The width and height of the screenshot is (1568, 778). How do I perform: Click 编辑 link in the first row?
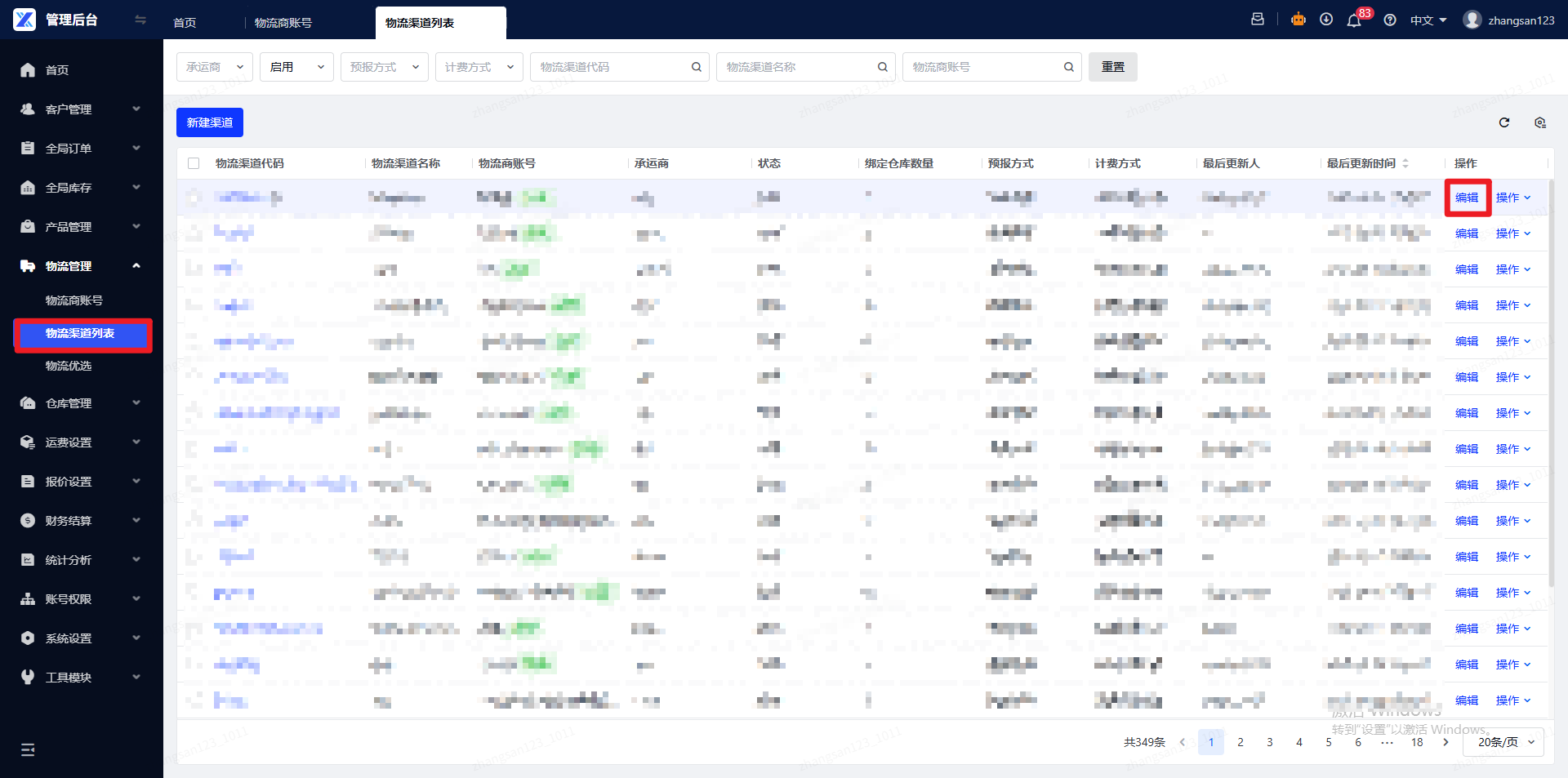(x=1467, y=198)
